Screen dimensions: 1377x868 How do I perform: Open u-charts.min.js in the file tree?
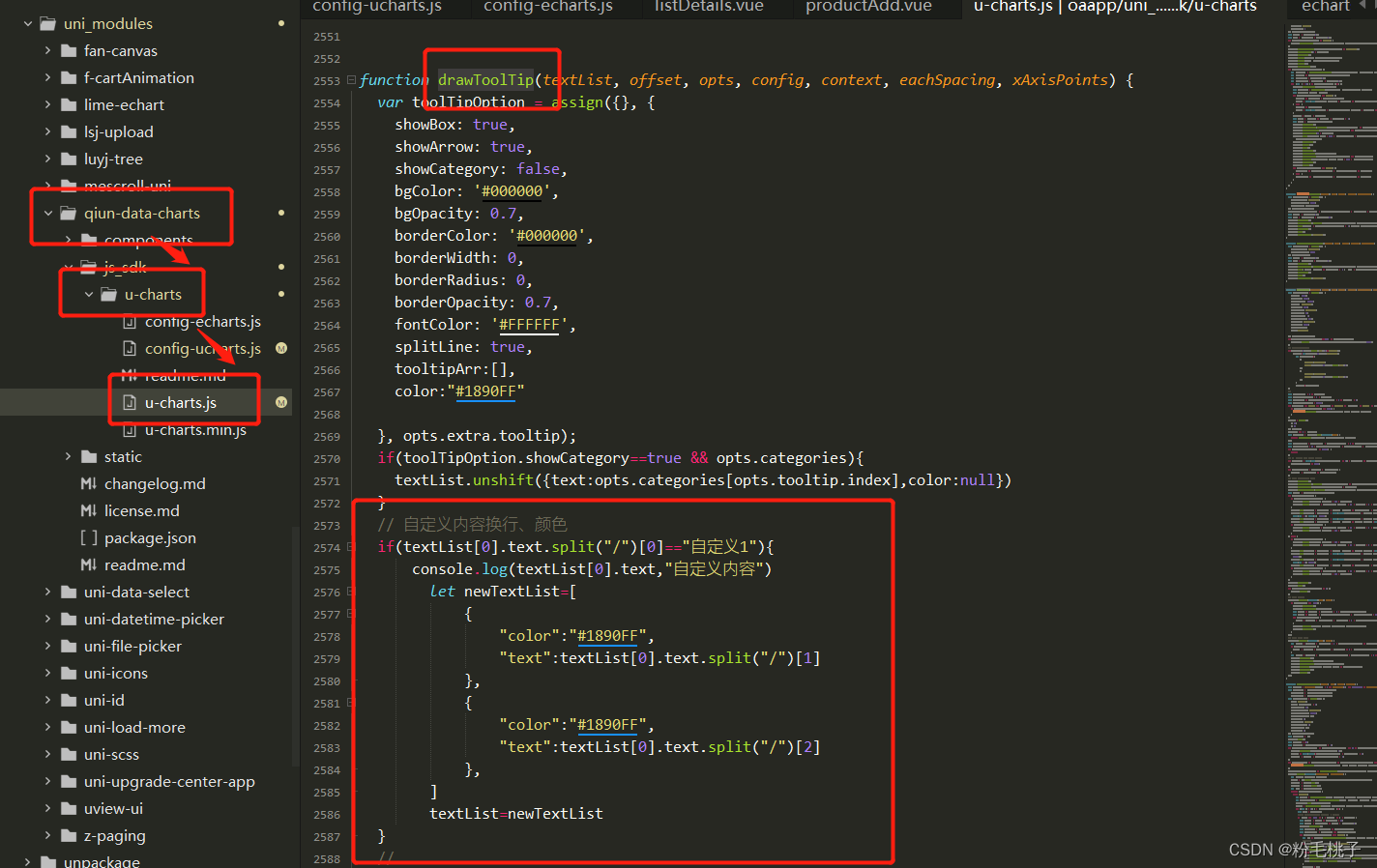pyautogui.click(x=195, y=429)
